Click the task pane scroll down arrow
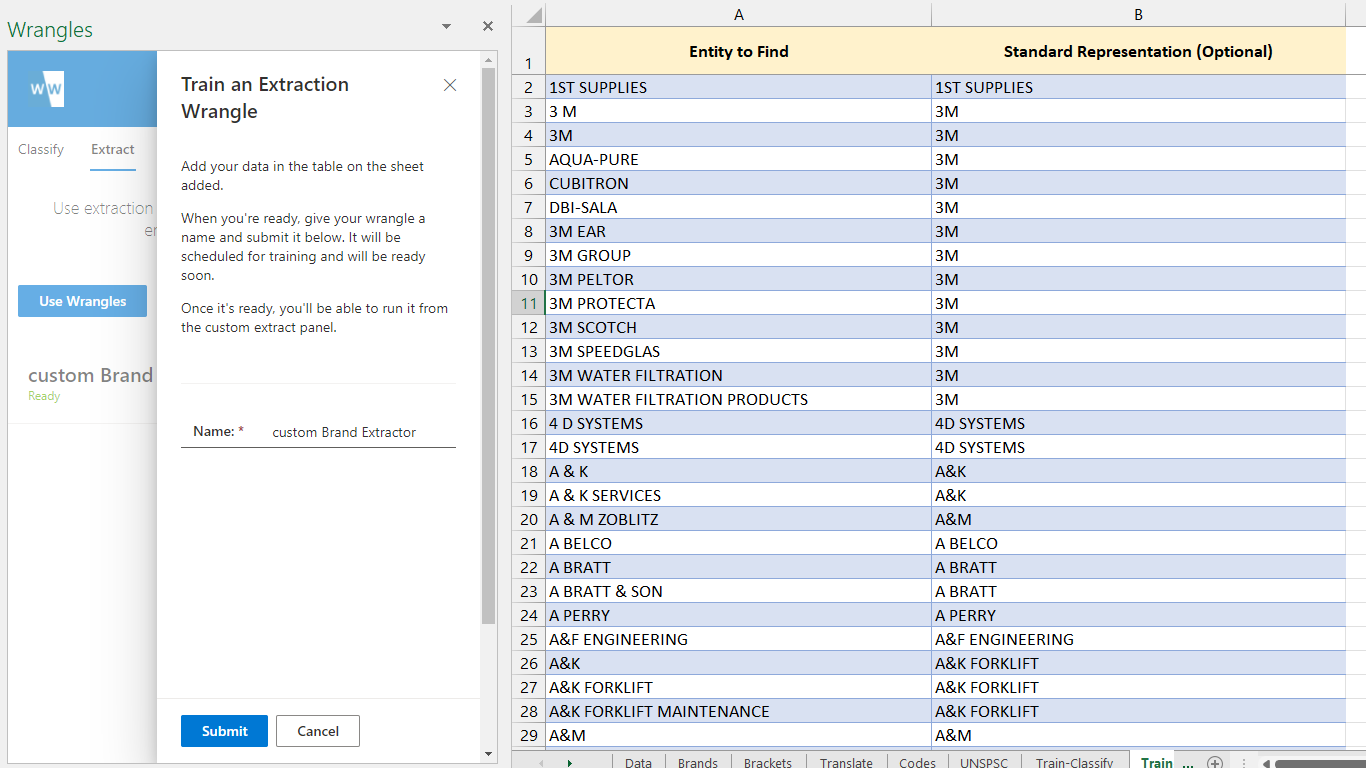 pos(488,753)
